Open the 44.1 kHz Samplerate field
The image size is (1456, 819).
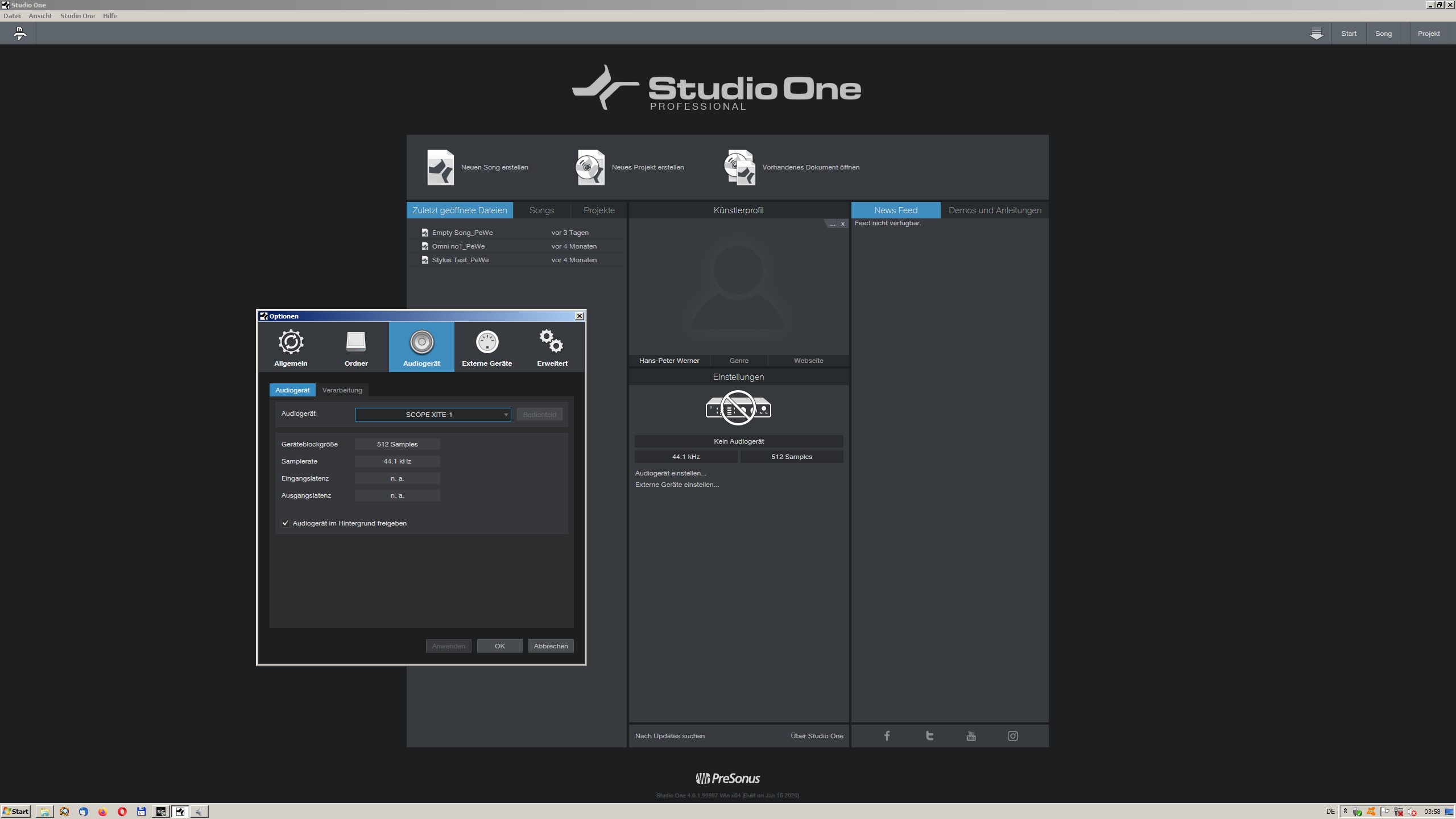tap(397, 461)
